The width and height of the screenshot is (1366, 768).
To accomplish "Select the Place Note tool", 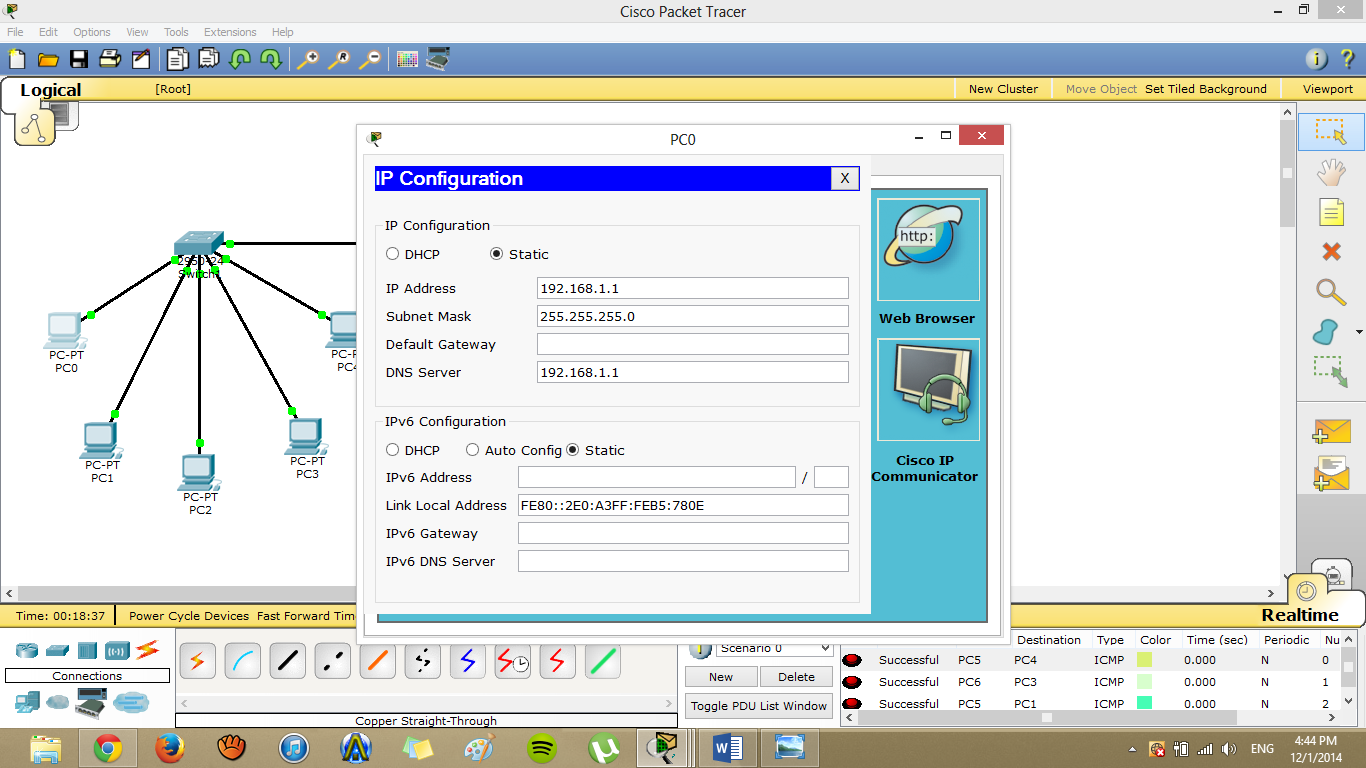I will point(1330,212).
